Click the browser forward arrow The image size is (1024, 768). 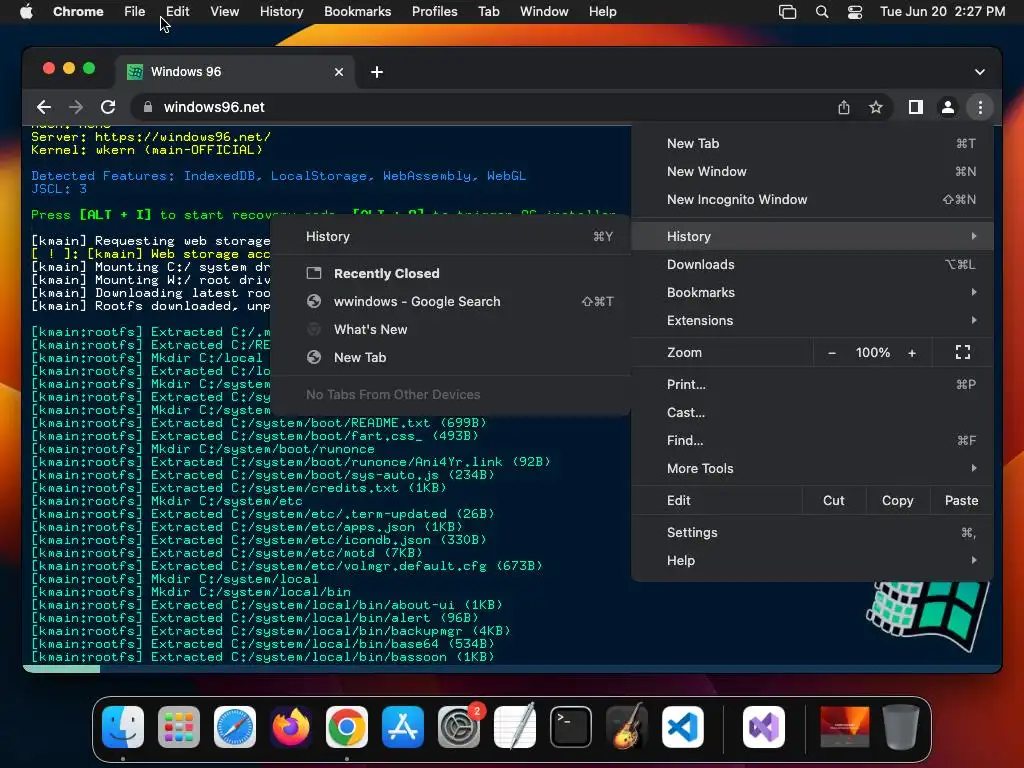(x=76, y=107)
